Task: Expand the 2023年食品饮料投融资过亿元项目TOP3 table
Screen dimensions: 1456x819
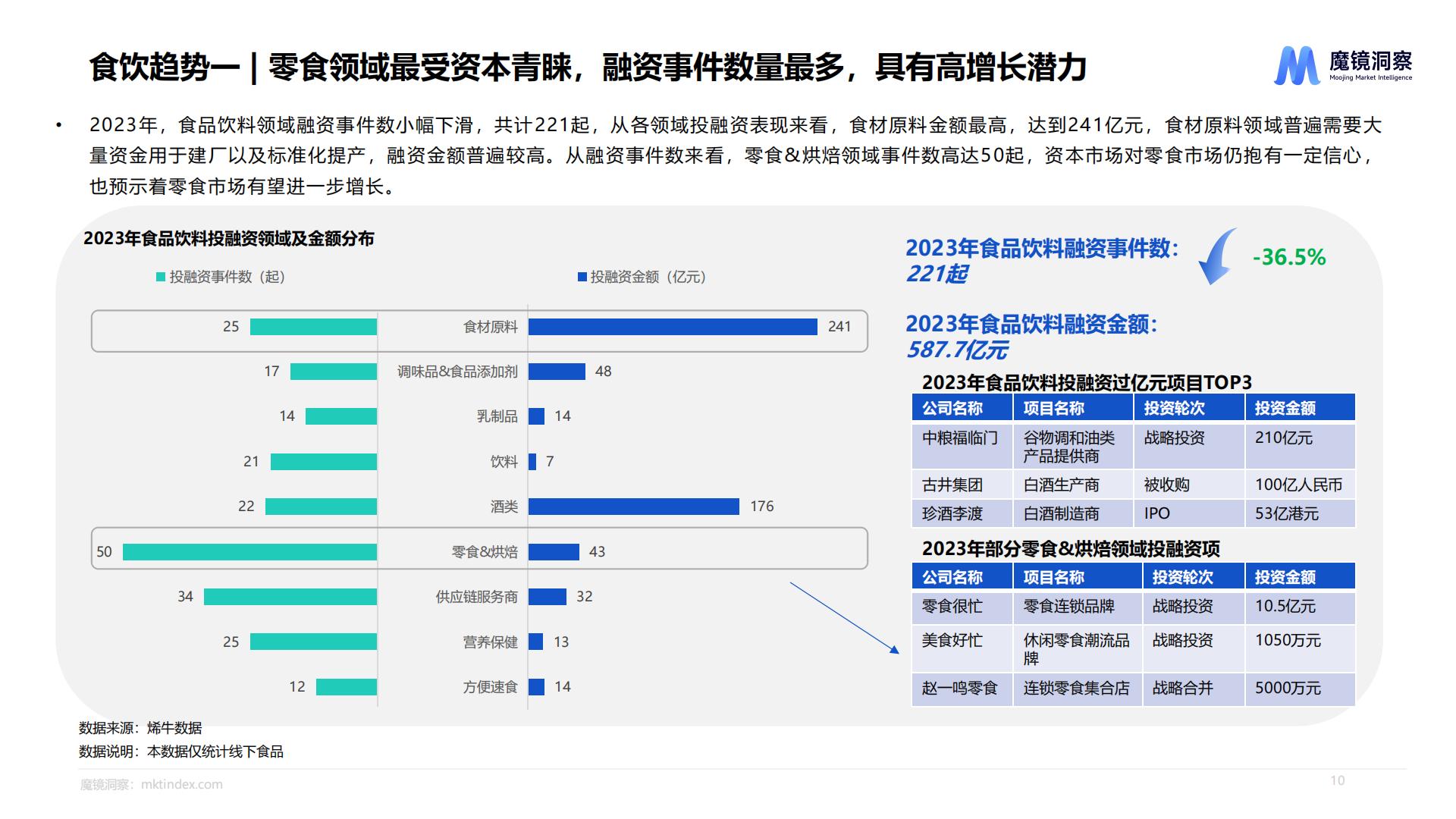Action: pyautogui.click(x=1088, y=383)
